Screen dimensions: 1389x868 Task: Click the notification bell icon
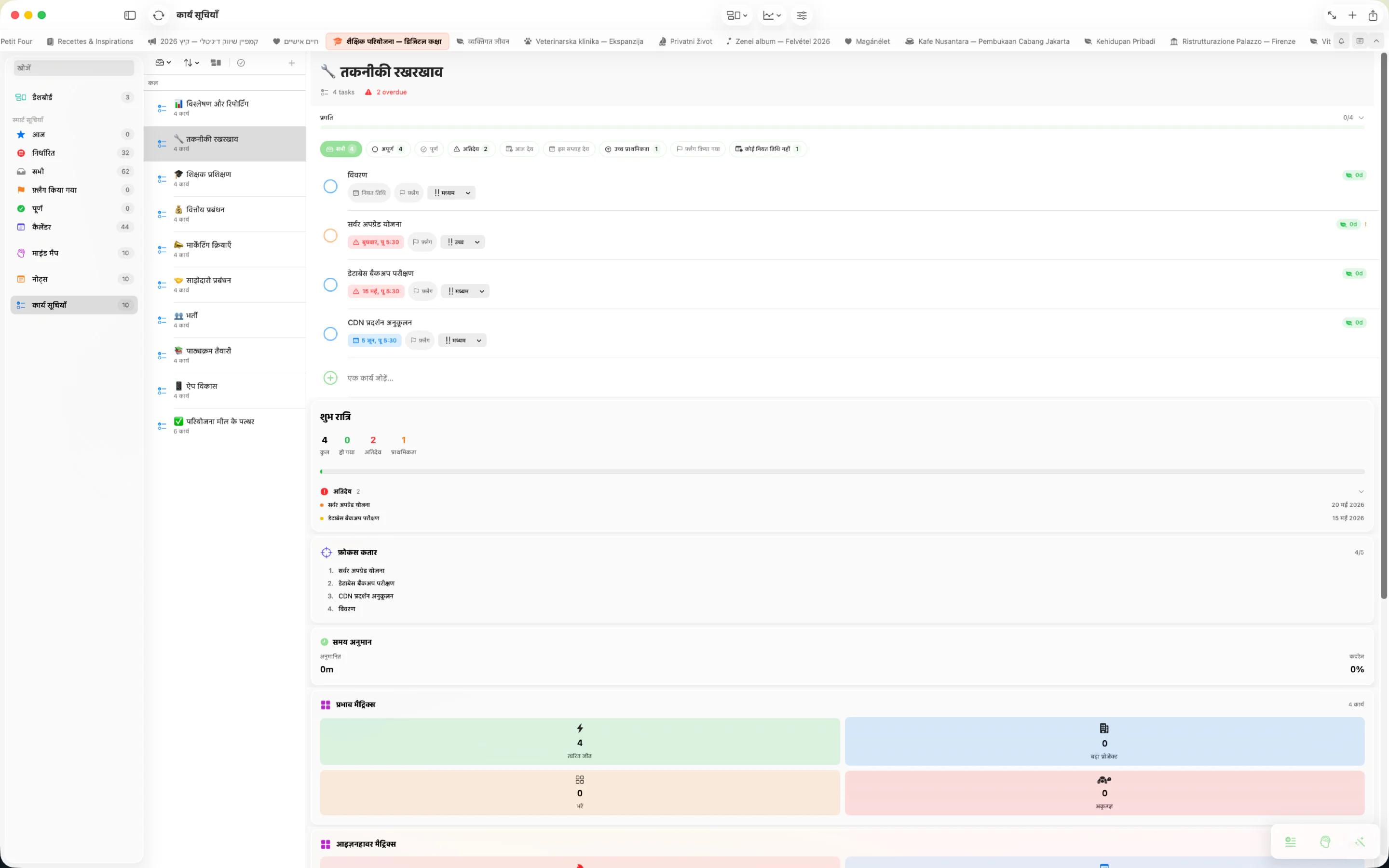tap(1341, 41)
